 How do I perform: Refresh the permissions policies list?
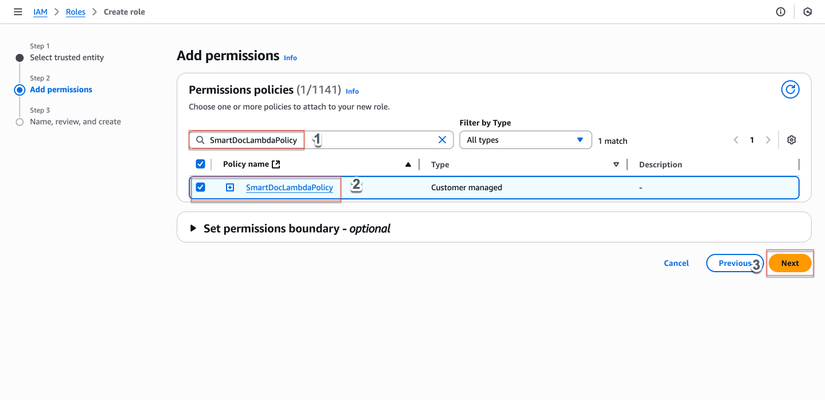(x=790, y=90)
